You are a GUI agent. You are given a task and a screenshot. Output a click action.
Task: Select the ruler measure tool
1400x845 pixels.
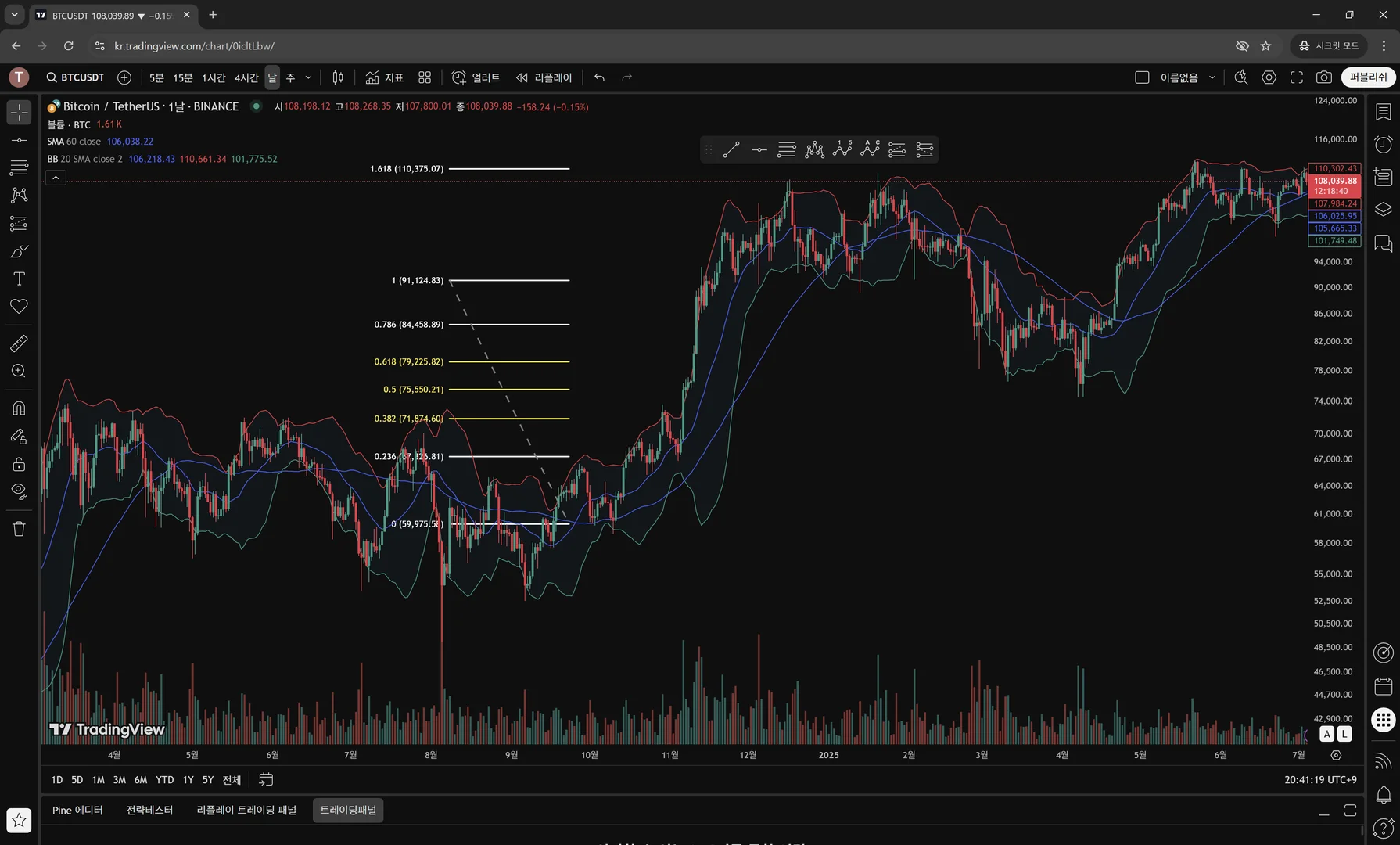tap(19, 343)
